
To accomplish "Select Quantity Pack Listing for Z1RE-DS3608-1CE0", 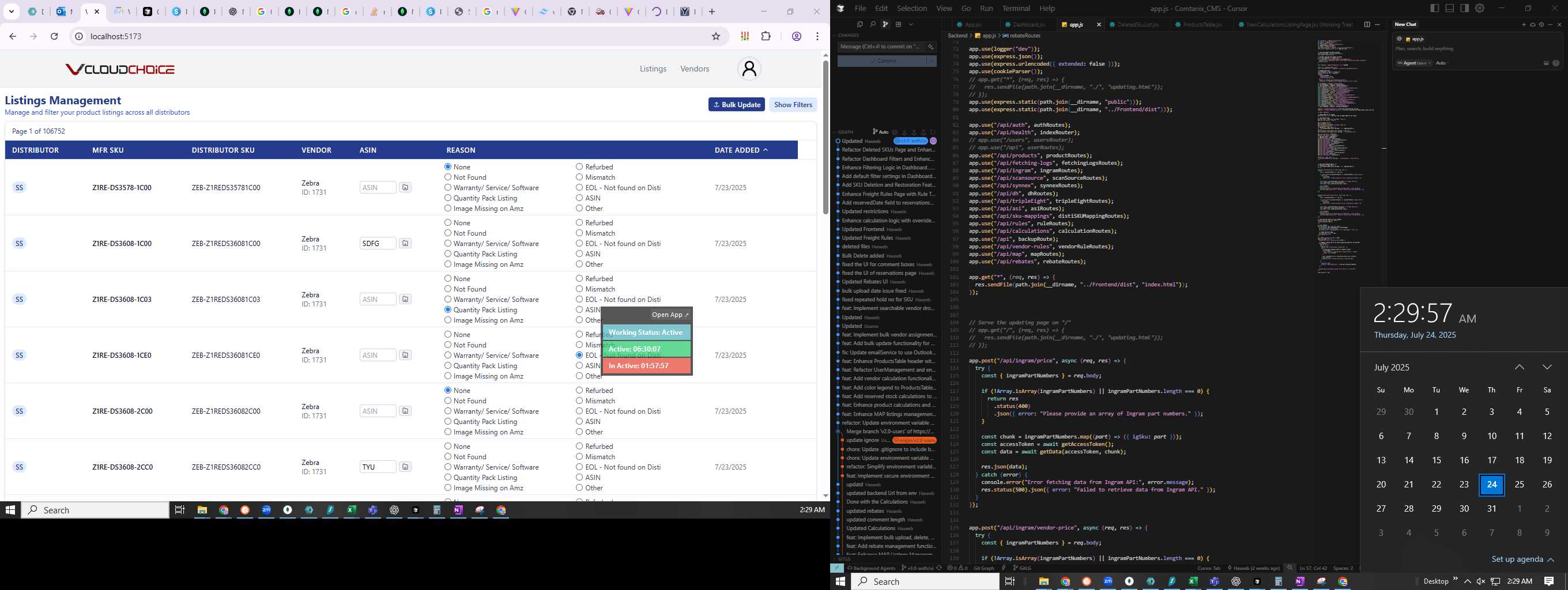I will pos(448,365).
